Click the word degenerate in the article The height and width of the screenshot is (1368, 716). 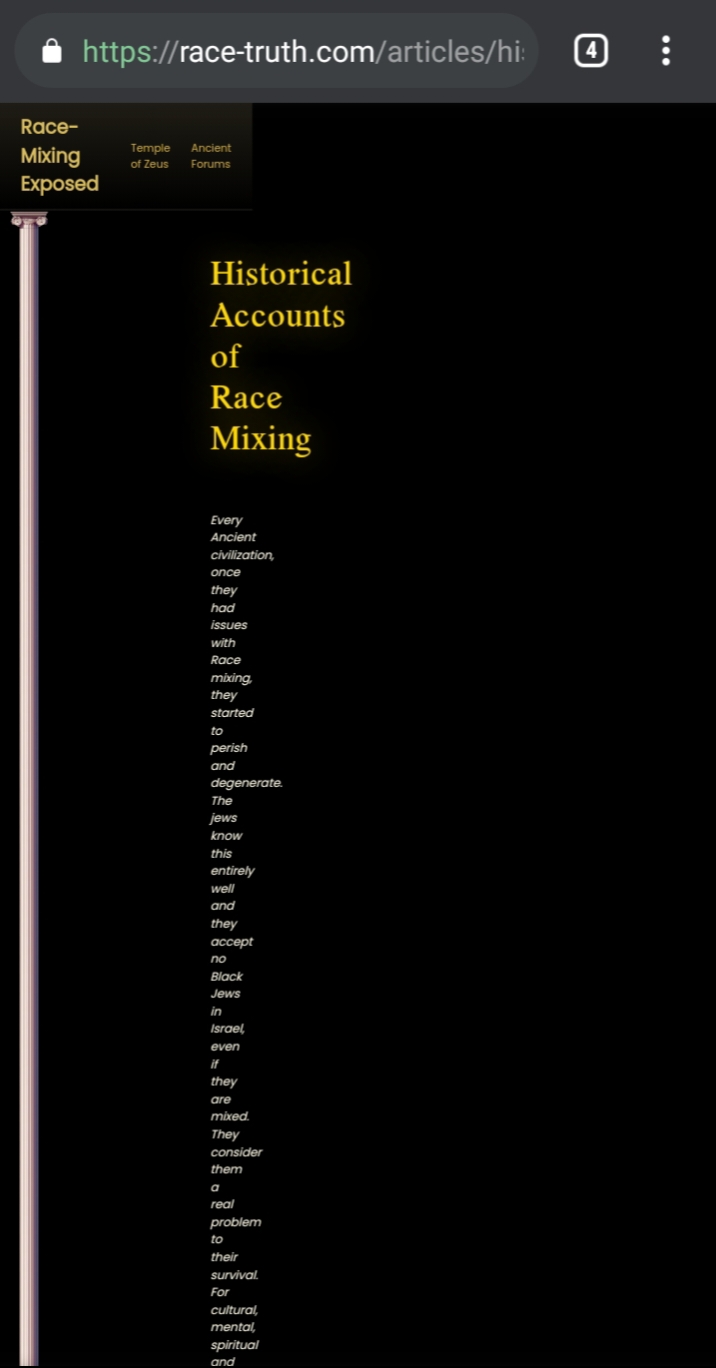[x=246, y=783]
